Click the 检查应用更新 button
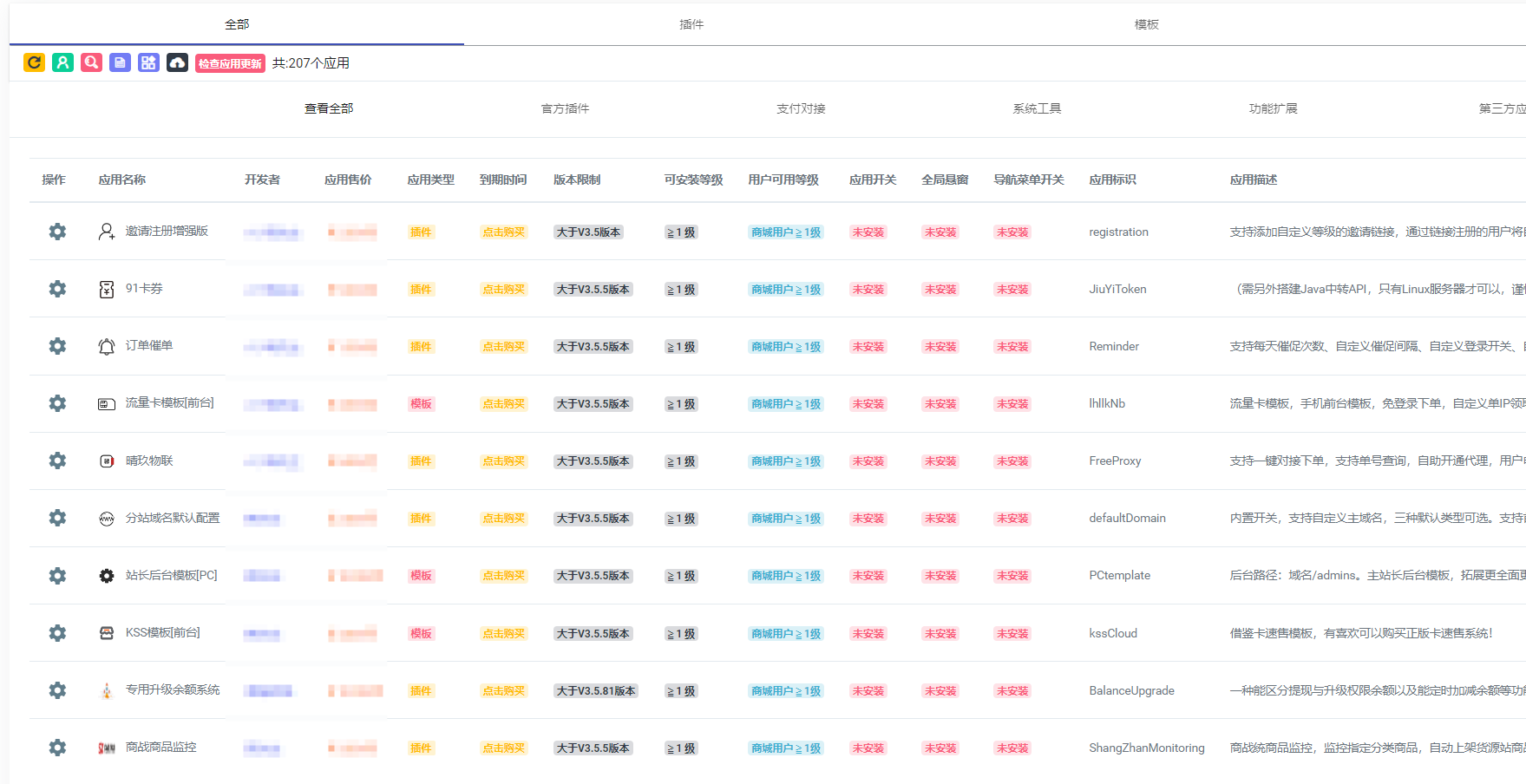Image resolution: width=1526 pixels, height=784 pixels. point(230,63)
